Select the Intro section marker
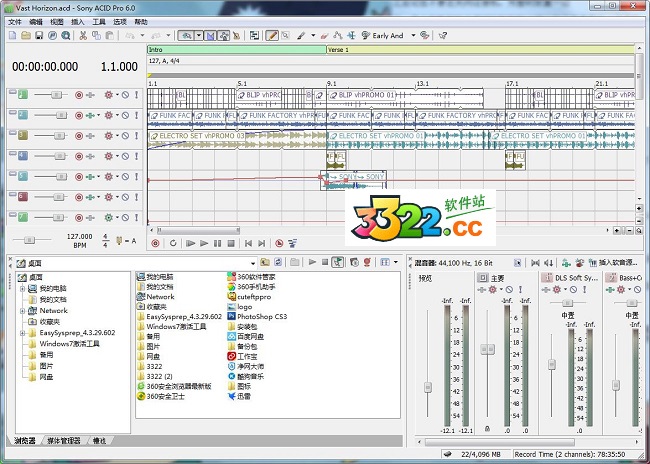 click(156, 48)
